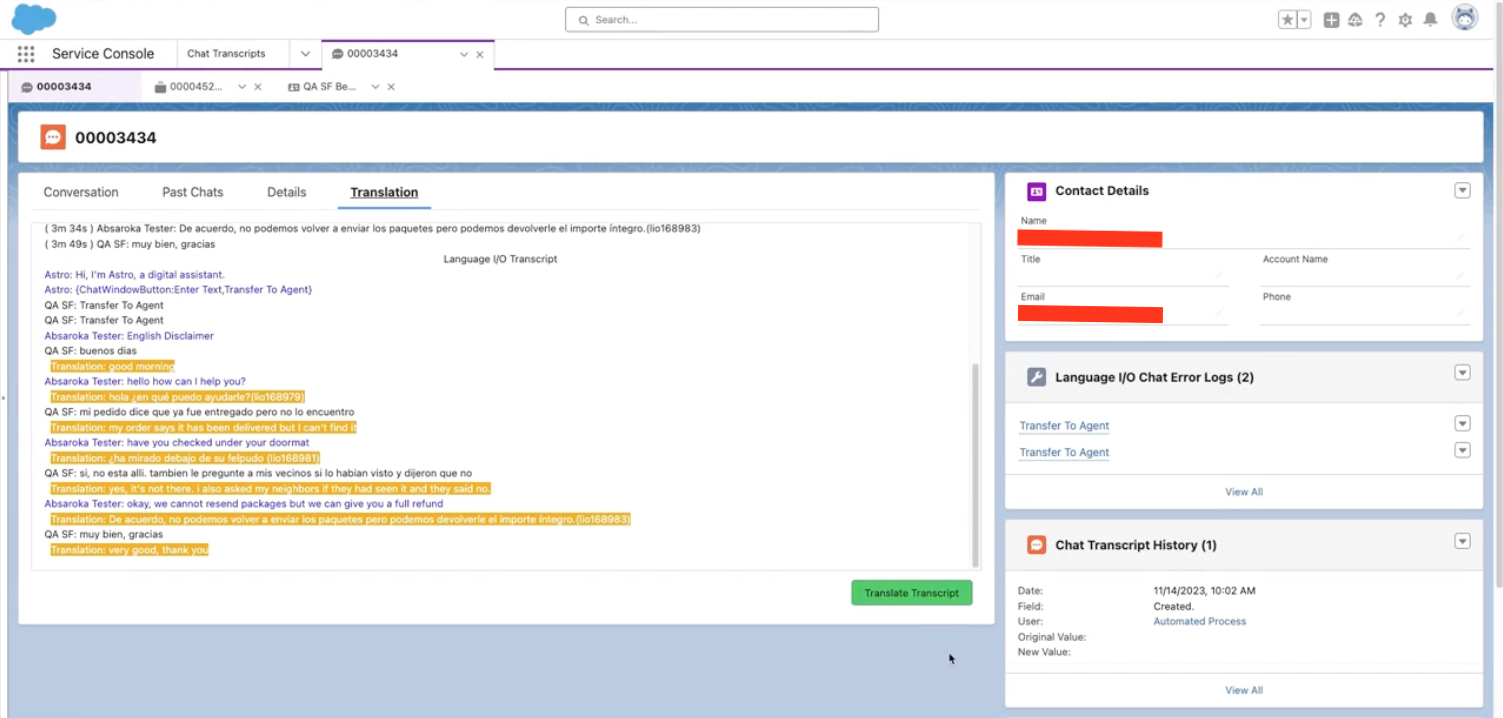Edit the Title field pencil icon
Screen dimensions: 1503x718
(x=1220, y=275)
